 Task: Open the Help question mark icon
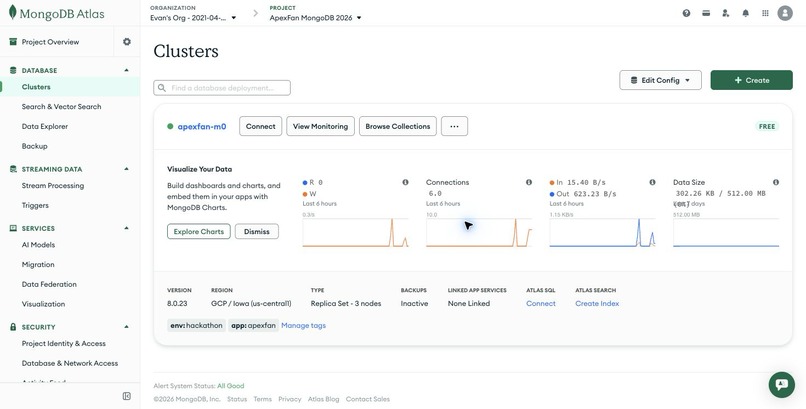point(686,13)
